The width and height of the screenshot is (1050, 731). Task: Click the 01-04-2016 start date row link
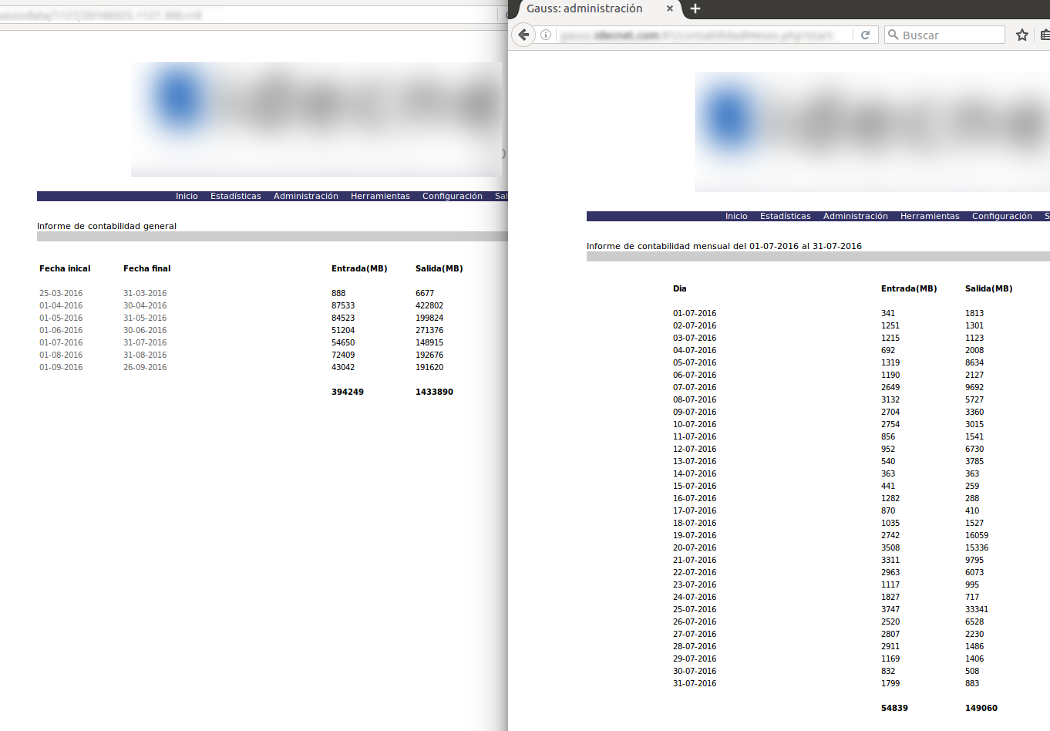click(x=61, y=306)
